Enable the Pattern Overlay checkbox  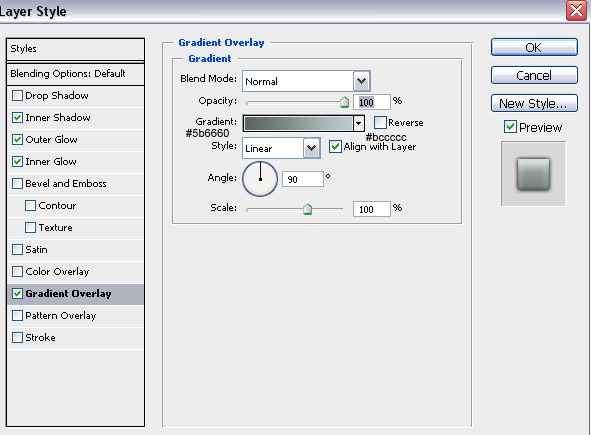click(17, 316)
